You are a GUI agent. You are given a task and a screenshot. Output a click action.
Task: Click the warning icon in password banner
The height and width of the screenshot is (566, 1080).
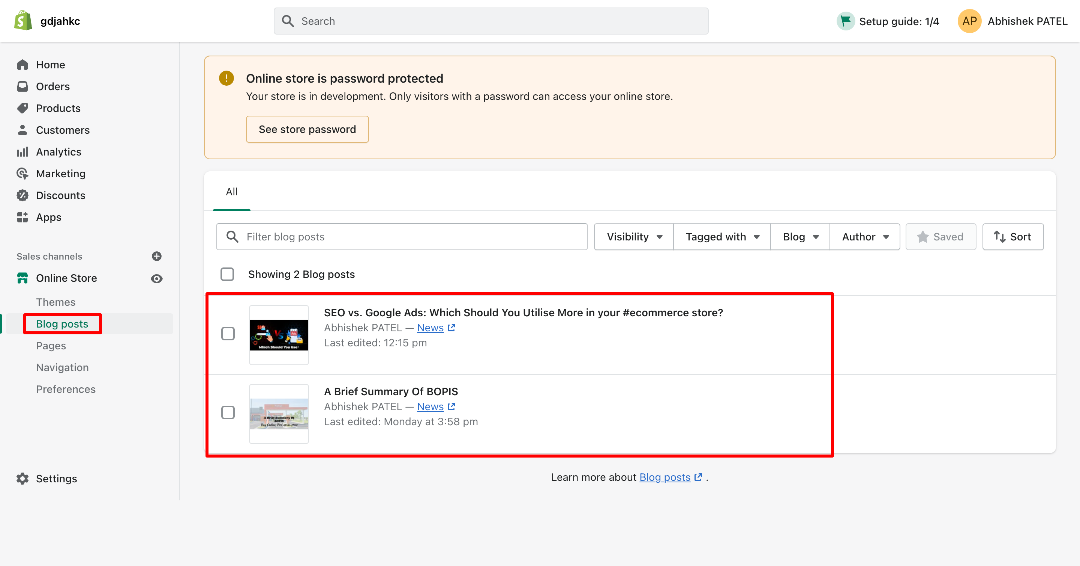(x=227, y=78)
